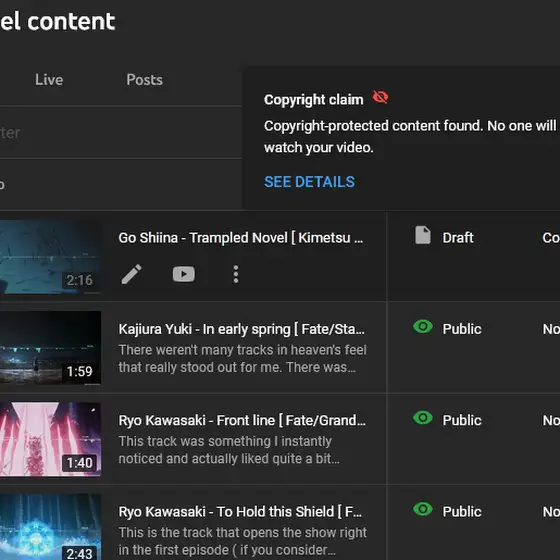Select the To Hold this Shield thumbnail 2:43

(x=50, y=527)
